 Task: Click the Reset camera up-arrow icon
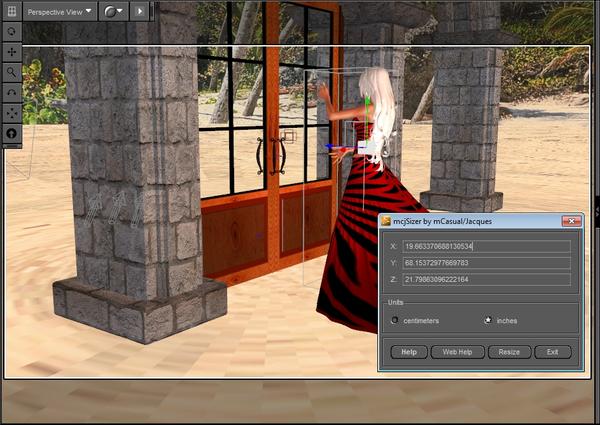click(12, 134)
